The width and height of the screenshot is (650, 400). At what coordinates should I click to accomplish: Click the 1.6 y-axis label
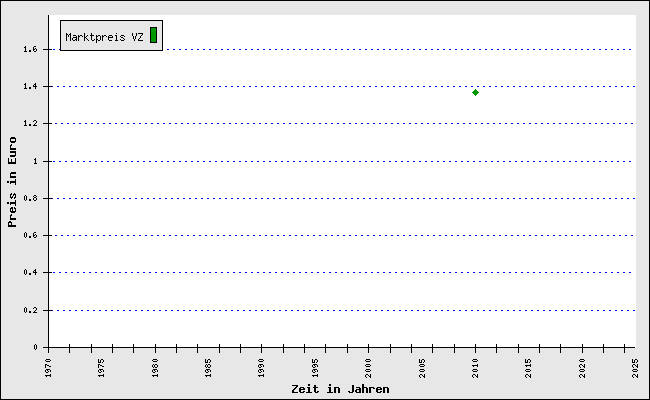(30, 49)
